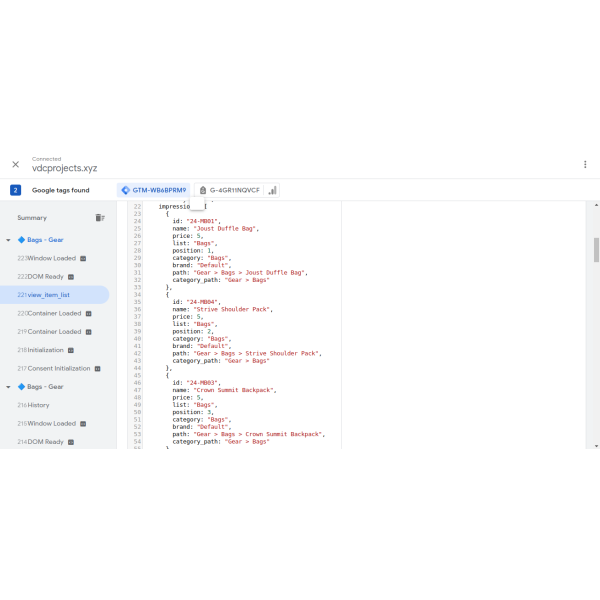Open the Summary view in the sidebar

point(31,217)
